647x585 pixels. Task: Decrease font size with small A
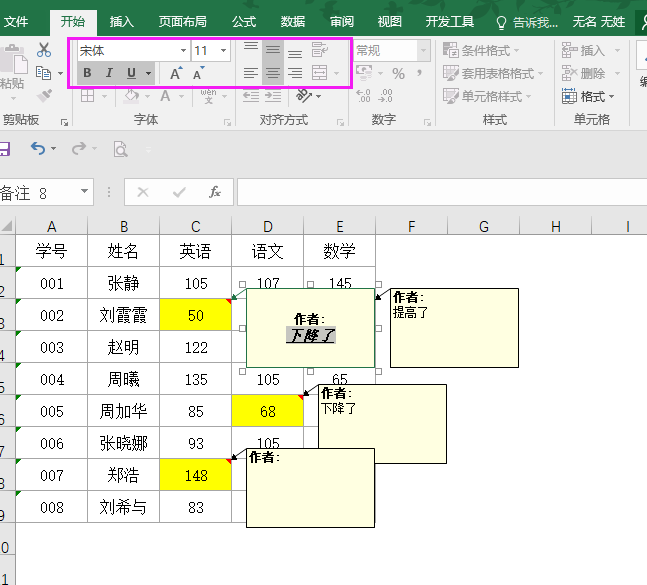click(x=198, y=73)
